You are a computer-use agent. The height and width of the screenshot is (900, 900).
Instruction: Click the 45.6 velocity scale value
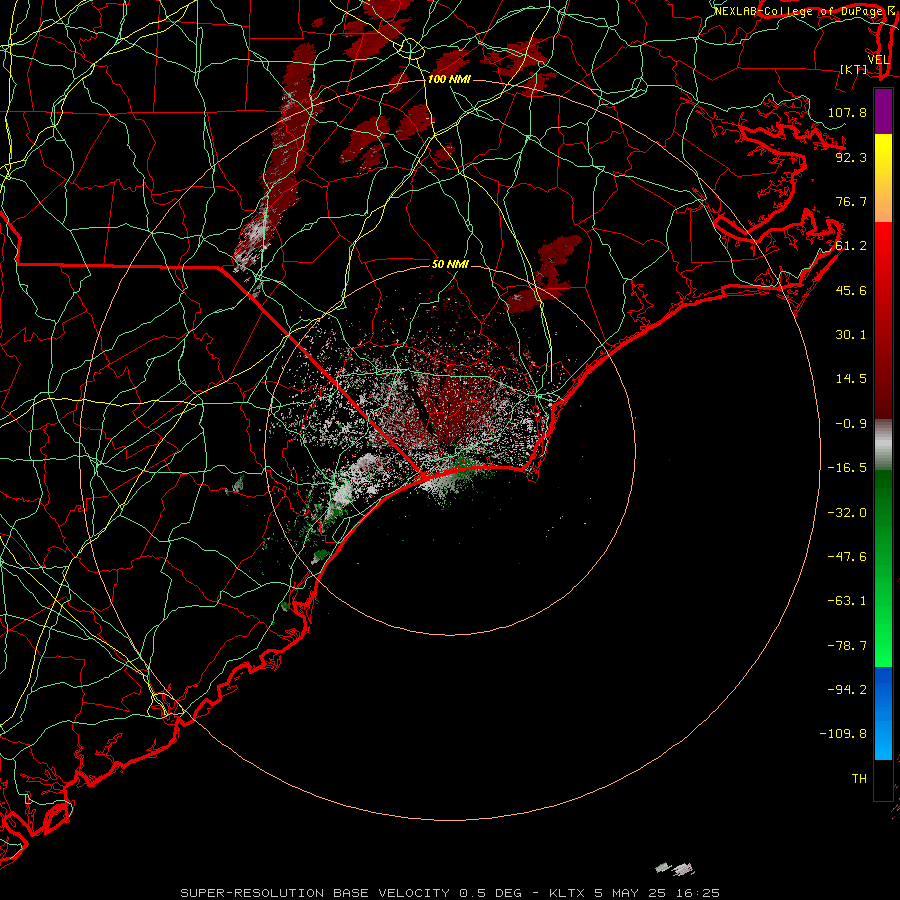tap(851, 290)
